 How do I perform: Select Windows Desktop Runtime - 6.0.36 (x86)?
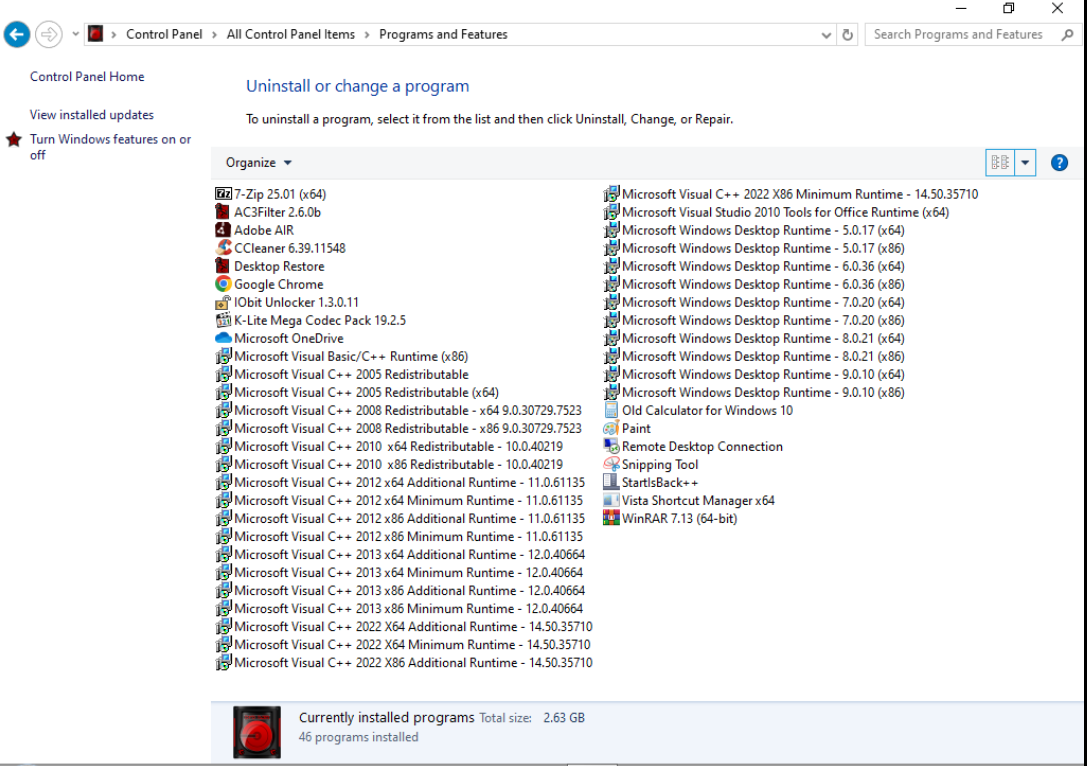[763, 284]
